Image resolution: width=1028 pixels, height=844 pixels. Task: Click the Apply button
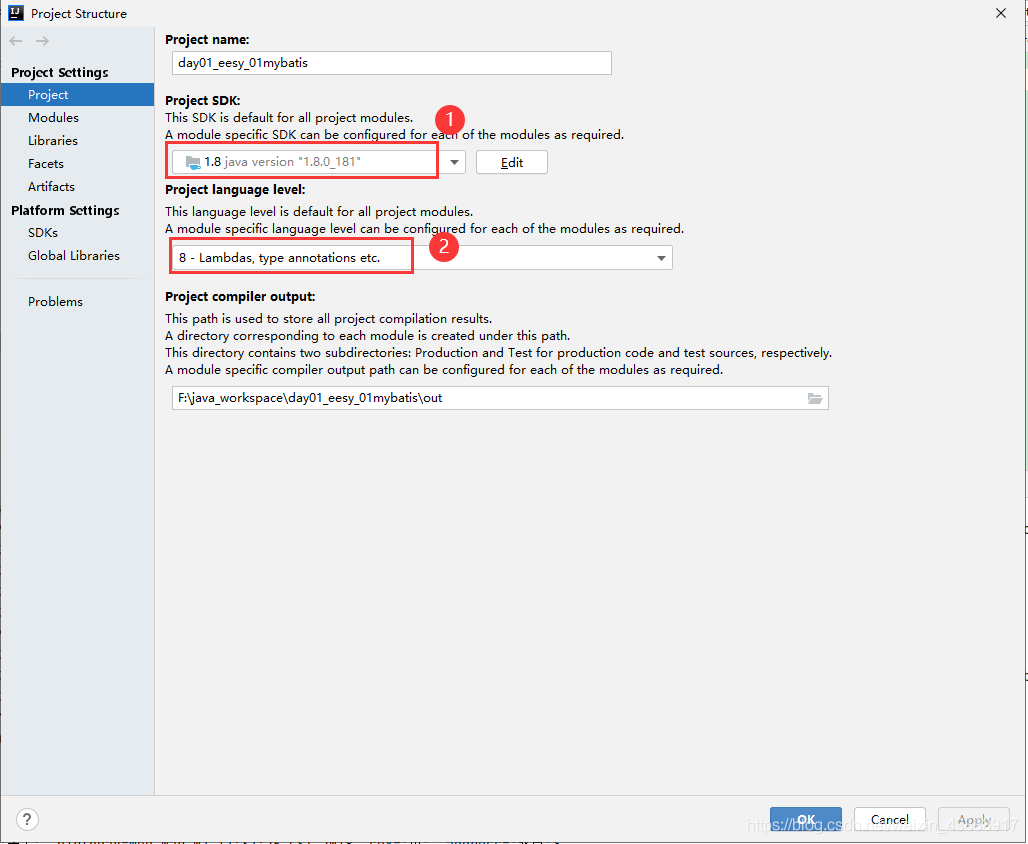tap(974, 819)
